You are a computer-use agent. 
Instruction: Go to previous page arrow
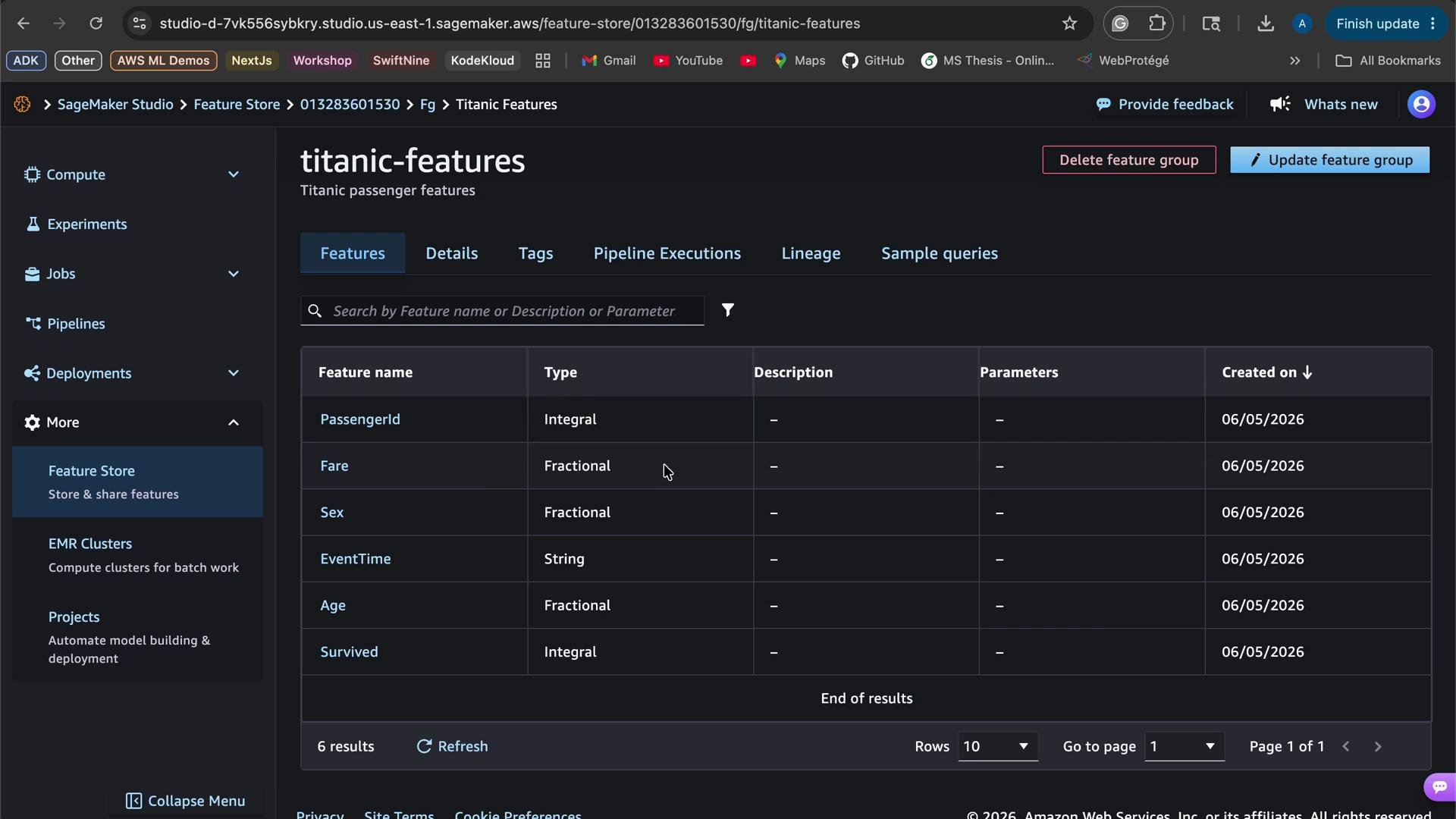[1346, 747]
